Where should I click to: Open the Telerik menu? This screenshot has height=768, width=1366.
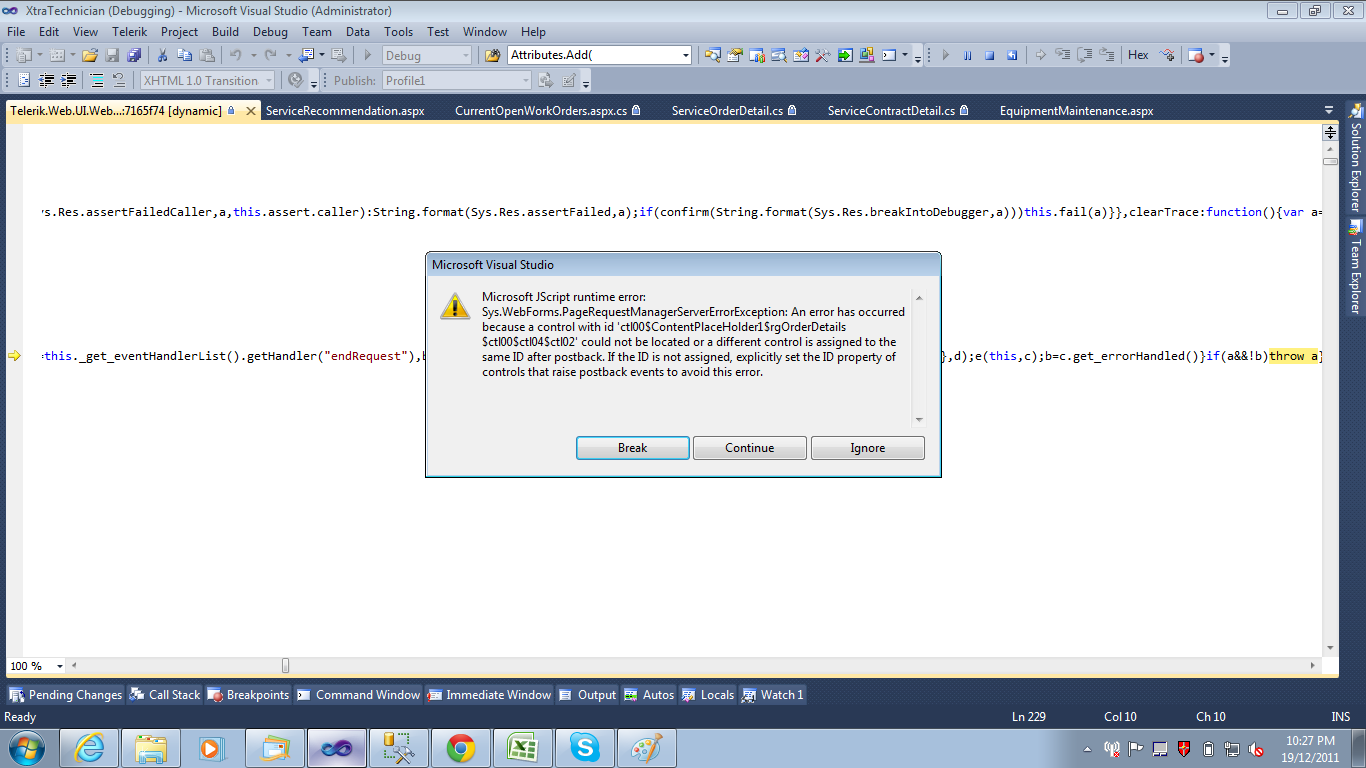click(129, 32)
